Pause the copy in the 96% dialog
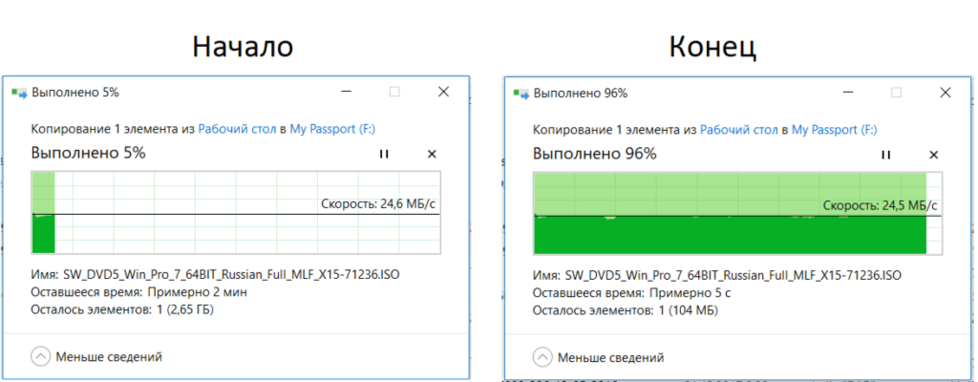Screen dimensions: 978x382 pyautogui.click(x=885, y=155)
